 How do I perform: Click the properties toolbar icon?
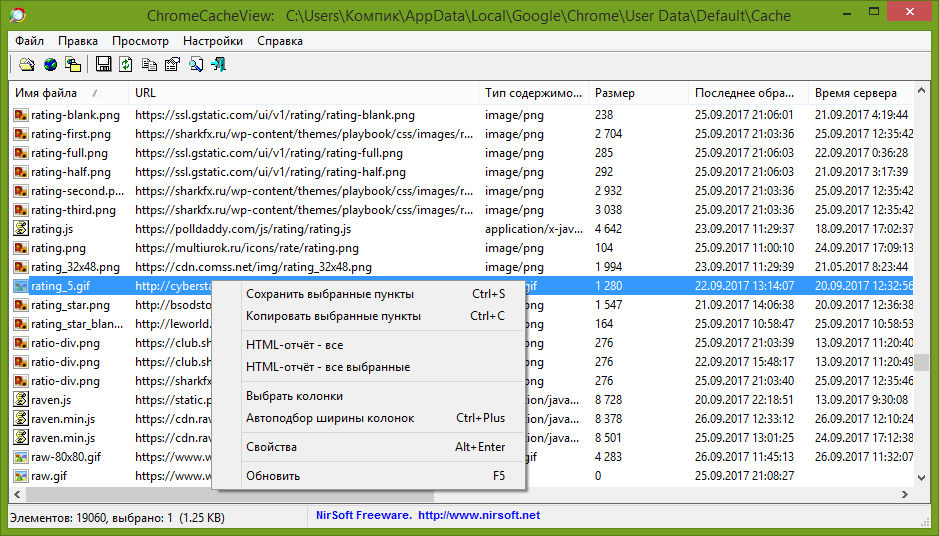(x=172, y=64)
